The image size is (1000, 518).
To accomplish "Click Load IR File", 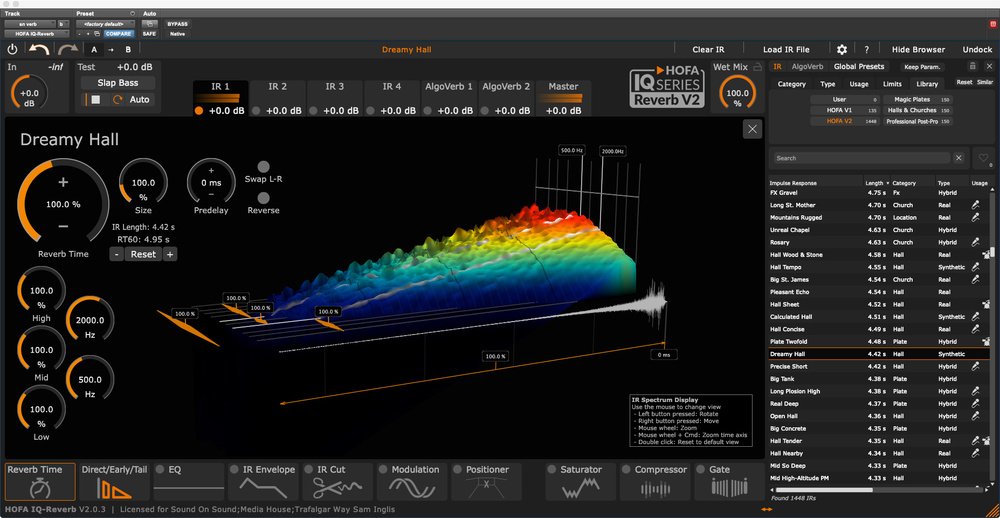I will point(786,49).
